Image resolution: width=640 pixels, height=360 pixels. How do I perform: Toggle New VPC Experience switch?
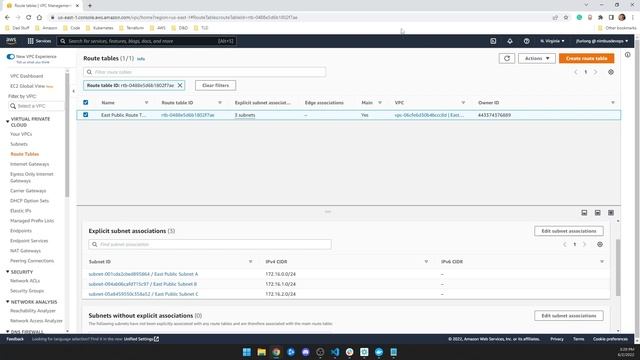pos(11,57)
